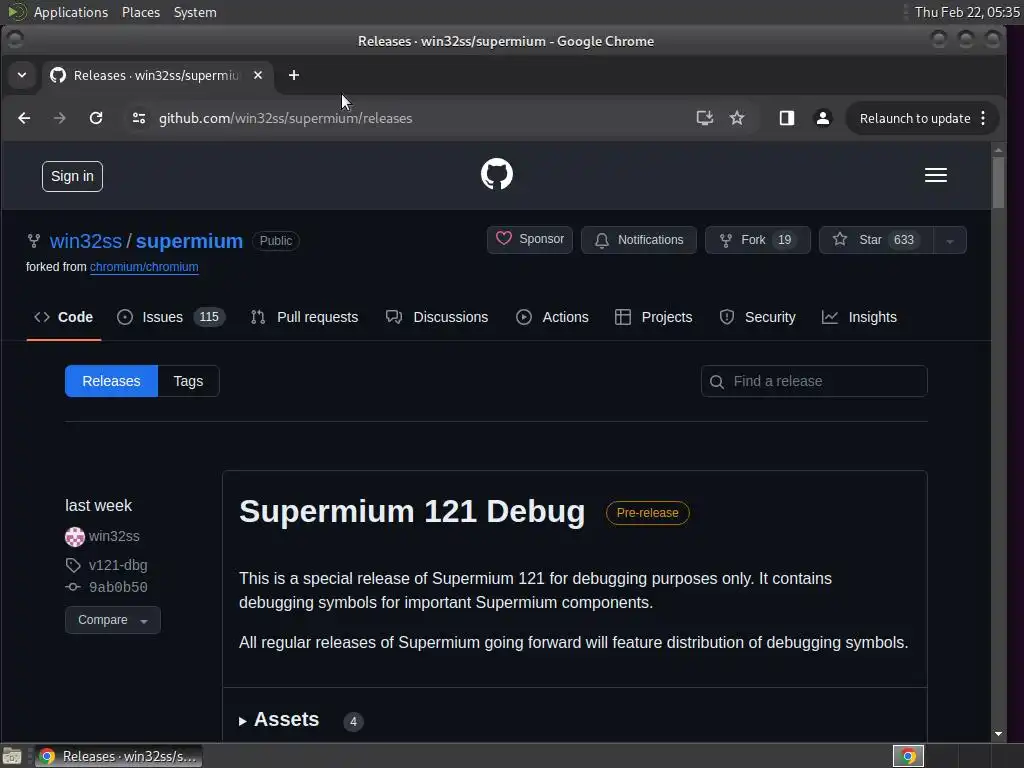Close the Releases tab
1024x768 pixels.
(x=258, y=75)
